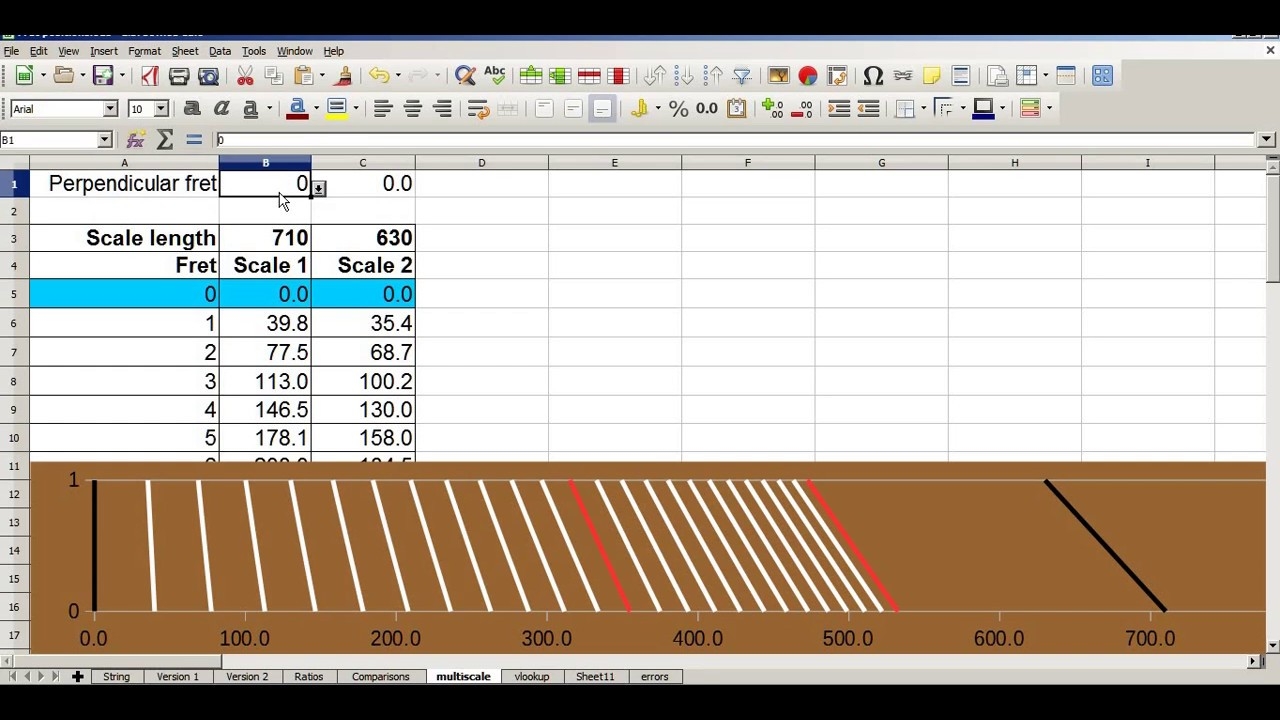
Task: Open the Function Wizard icon
Action: point(136,140)
